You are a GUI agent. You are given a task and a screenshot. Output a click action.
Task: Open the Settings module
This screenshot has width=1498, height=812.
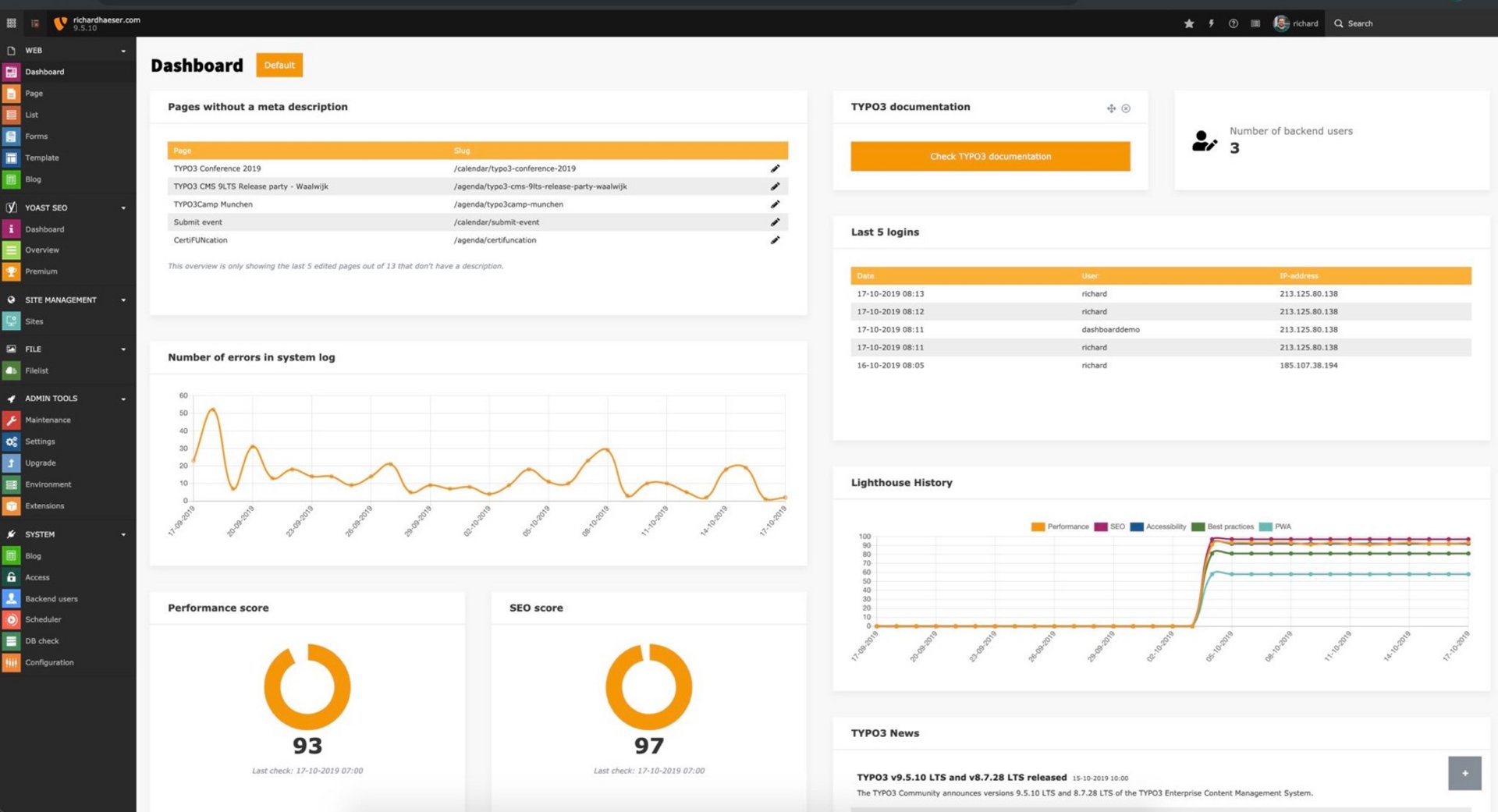(x=68, y=441)
